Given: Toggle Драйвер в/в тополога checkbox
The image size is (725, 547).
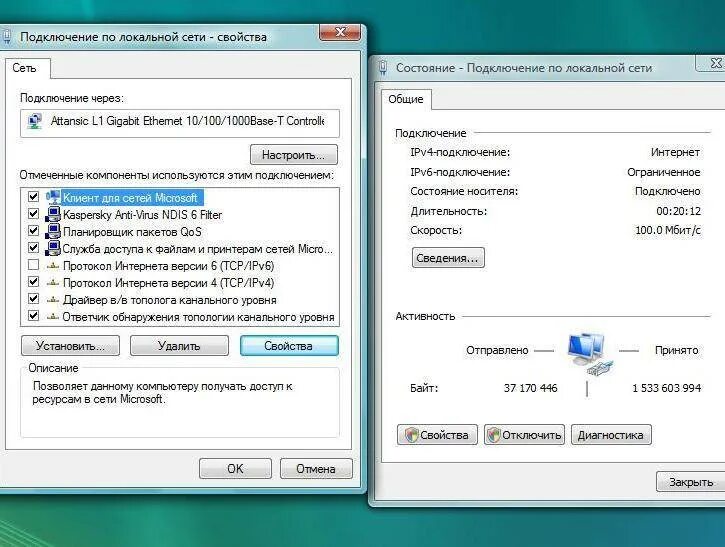Looking at the screenshot, I should pyautogui.click(x=33, y=298).
